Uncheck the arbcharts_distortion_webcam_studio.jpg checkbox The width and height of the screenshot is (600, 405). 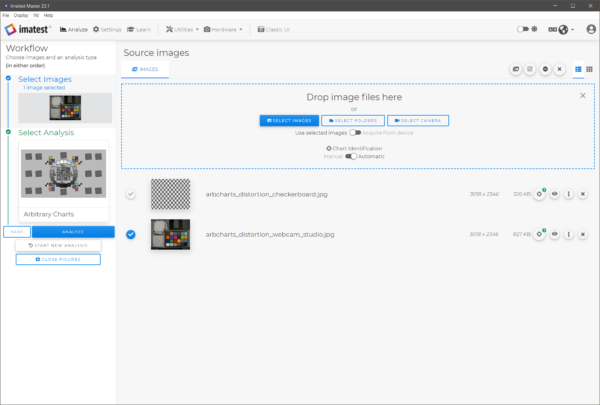(131, 234)
